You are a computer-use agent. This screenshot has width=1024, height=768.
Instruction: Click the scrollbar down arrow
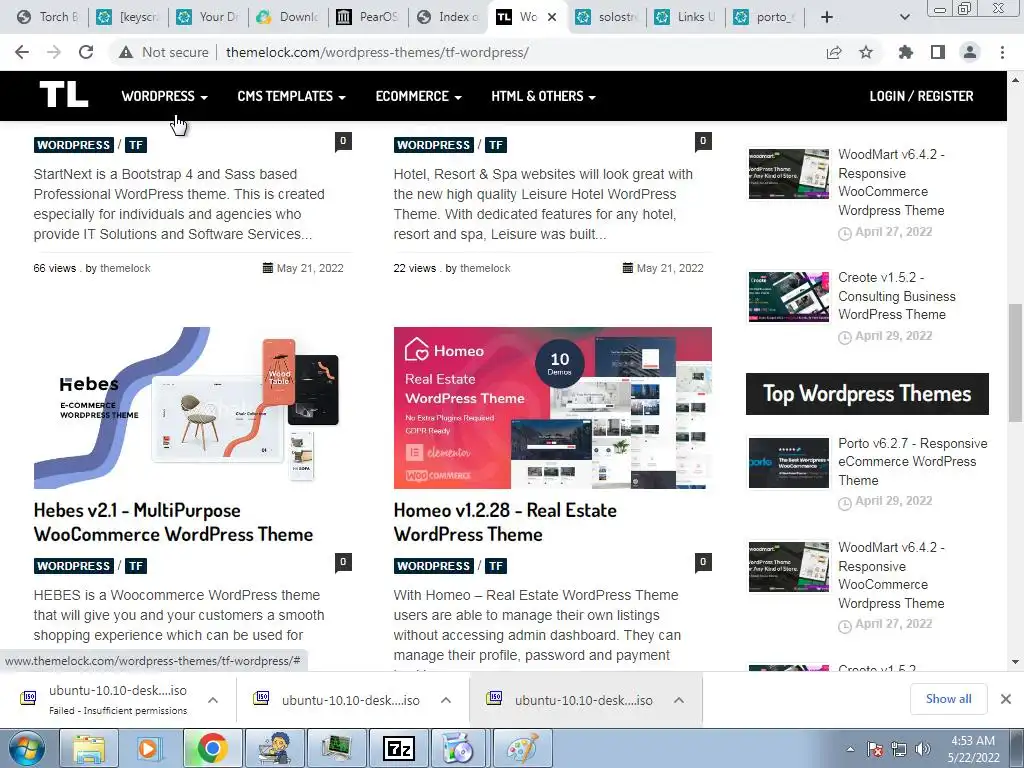[x=1015, y=662]
